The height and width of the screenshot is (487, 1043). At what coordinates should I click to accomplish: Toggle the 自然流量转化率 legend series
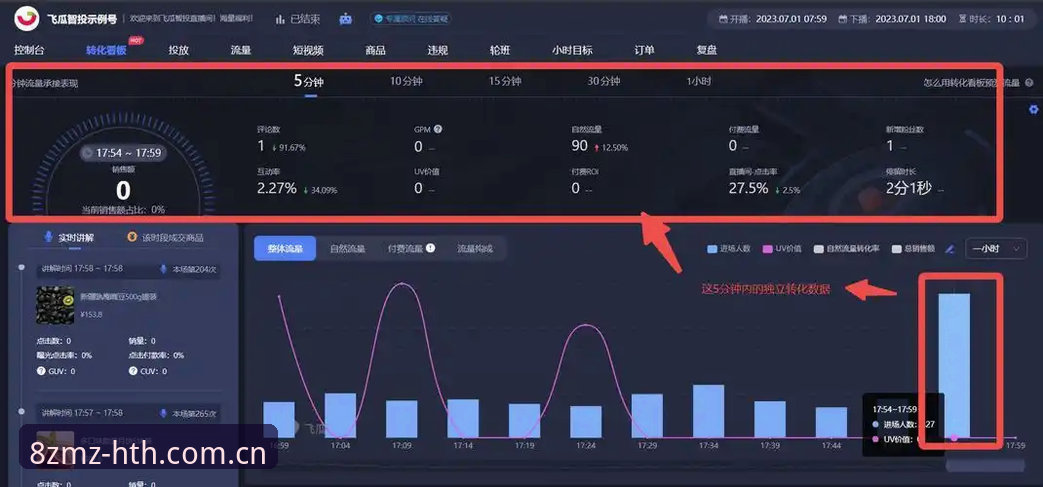pyautogui.click(x=847, y=249)
